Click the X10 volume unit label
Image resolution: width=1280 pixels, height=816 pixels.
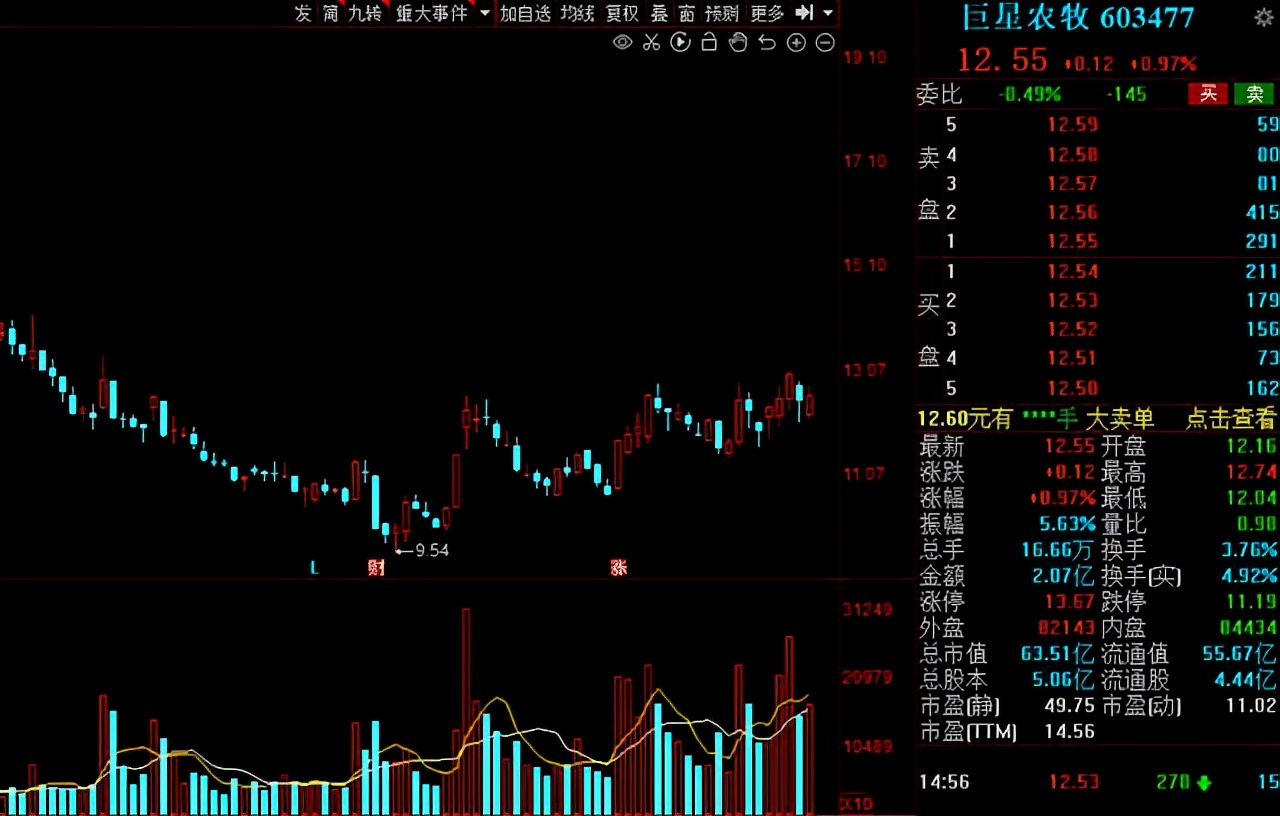coord(856,805)
